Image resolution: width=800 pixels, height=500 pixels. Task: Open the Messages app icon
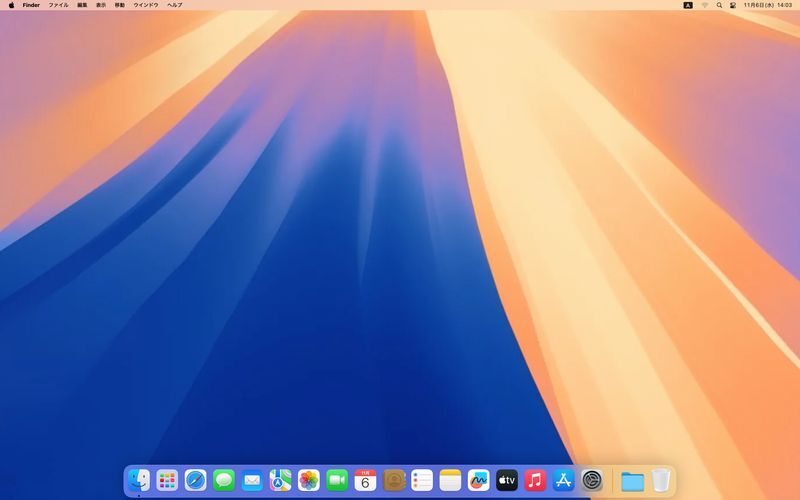click(224, 481)
